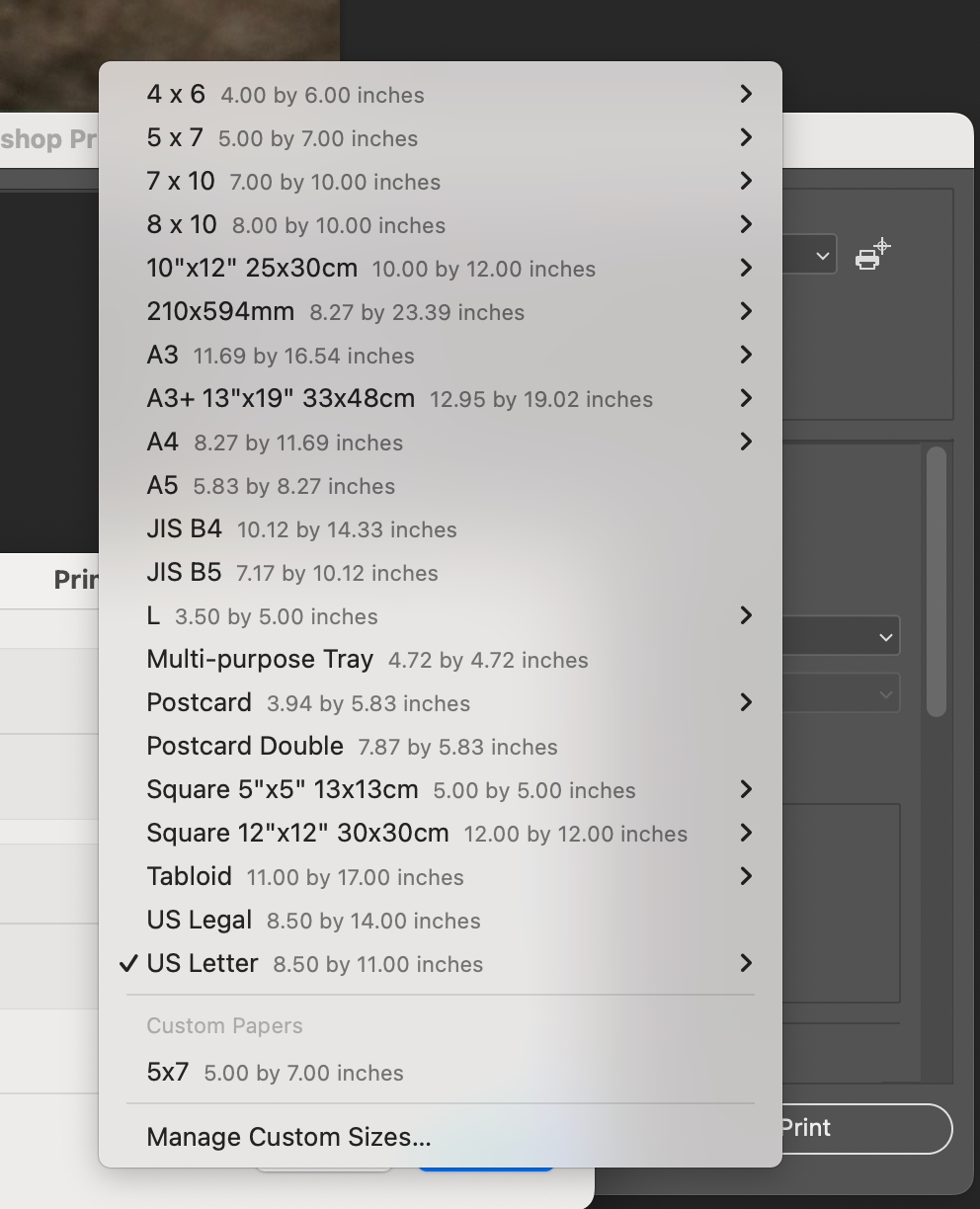Open the upper dropdown in the right panel
Image resolution: width=980 pixels, height=1209 pixels.
[x=884, y=635]
